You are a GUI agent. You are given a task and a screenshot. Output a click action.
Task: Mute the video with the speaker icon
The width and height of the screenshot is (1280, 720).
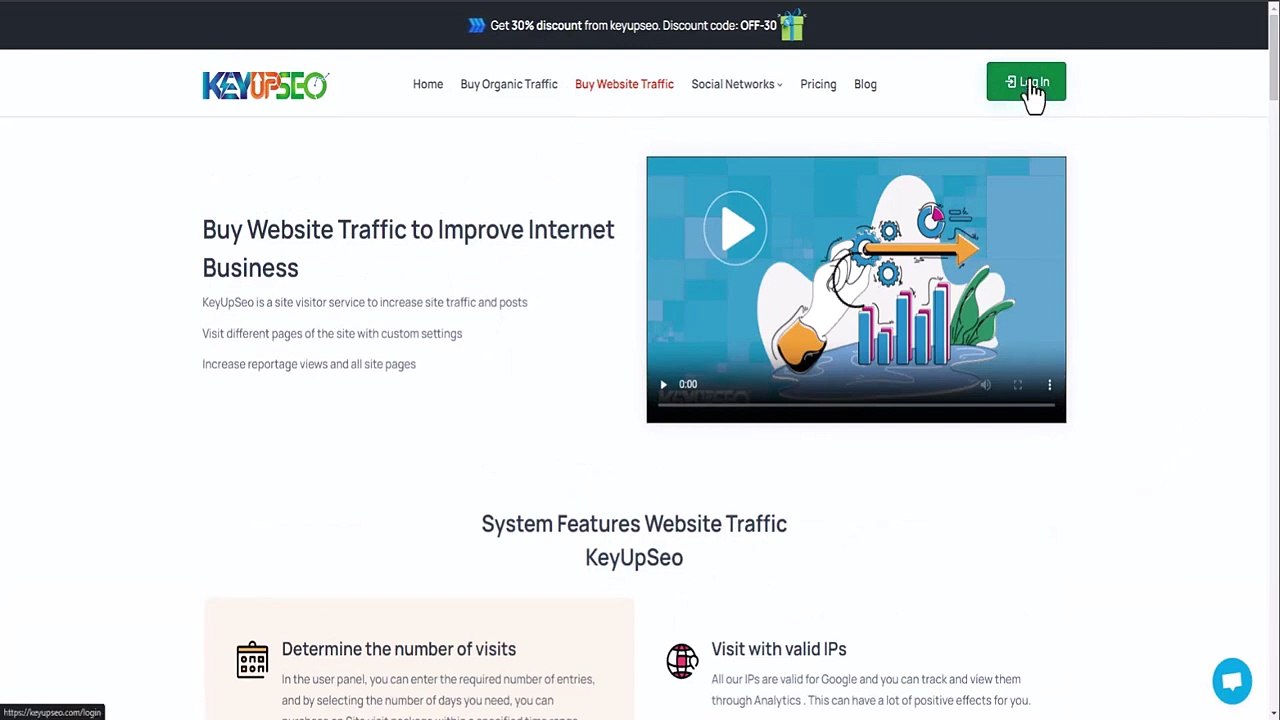[x=985, y=385]
